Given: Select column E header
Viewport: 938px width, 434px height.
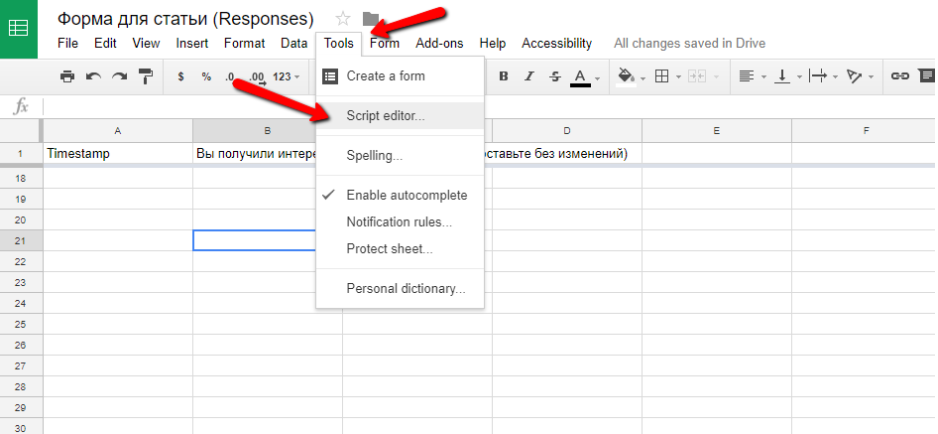Looking at the screenshot, I should tap(717, 131).
